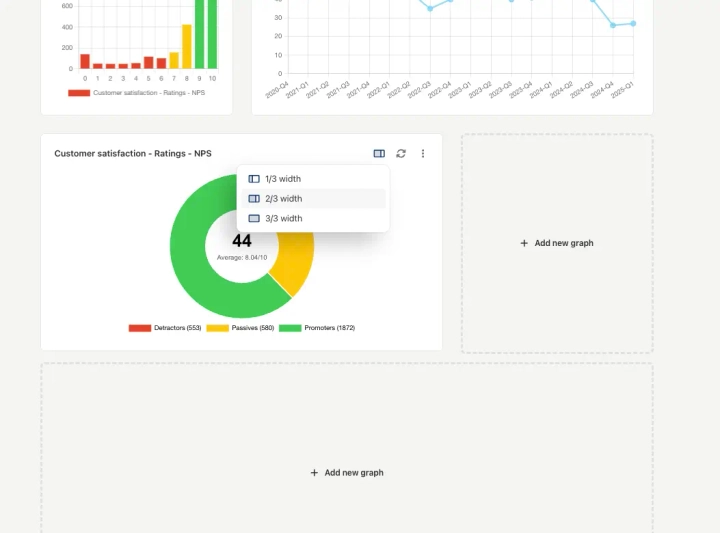Open the card width layout icon
This screenshot has width=720, height=533.
click(x=379, y=154)
